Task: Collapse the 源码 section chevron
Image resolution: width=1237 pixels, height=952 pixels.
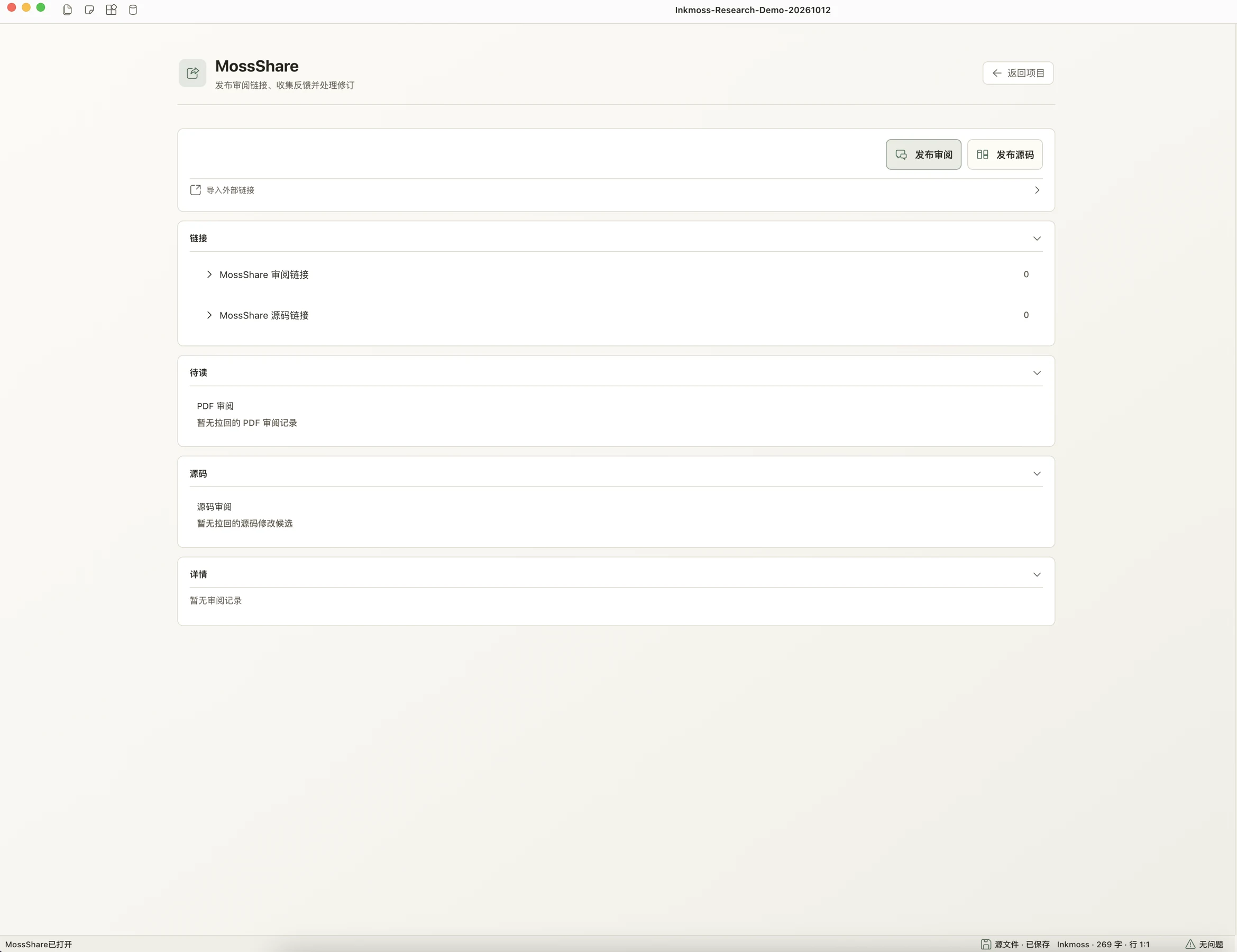Action: click(x=1037, y=473)
